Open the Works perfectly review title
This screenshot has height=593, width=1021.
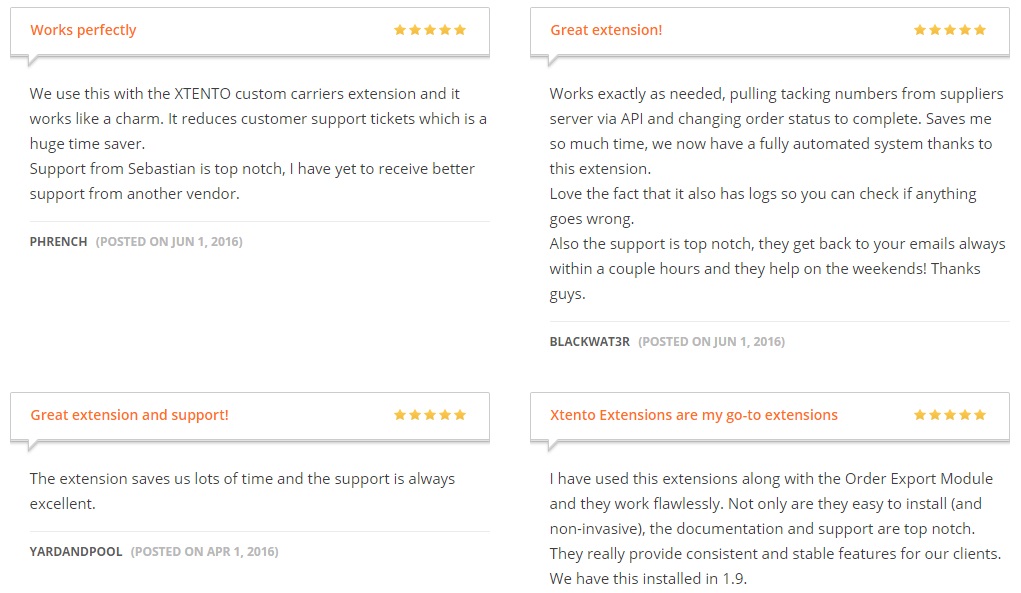83,30
